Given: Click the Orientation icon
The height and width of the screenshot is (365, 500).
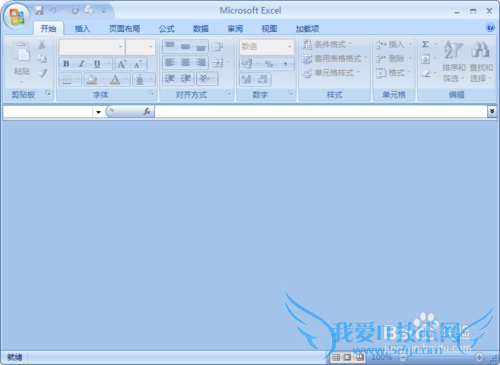Looking at the screenshot, I should (x=204, y=79).
